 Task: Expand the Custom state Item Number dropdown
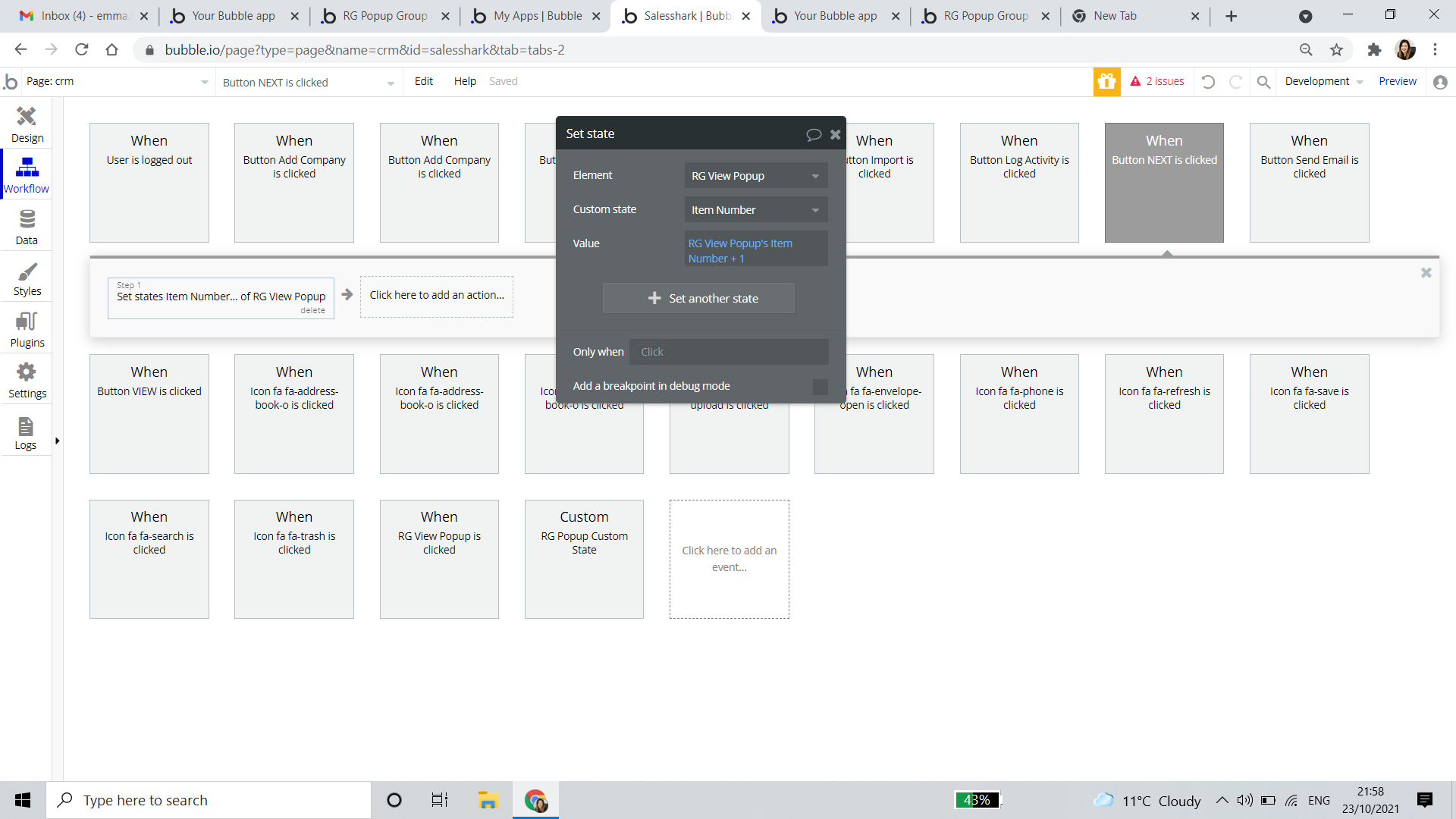[755, 210]
